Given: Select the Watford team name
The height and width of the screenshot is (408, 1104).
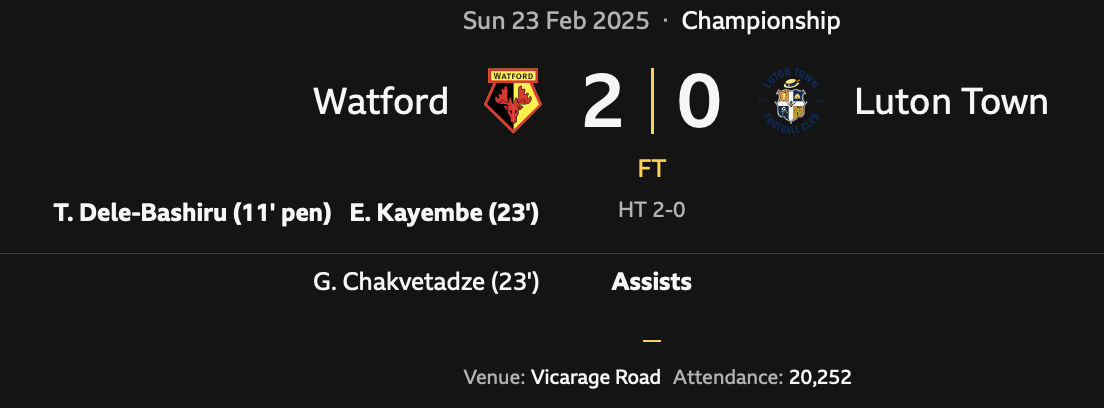Looking at the screenshot, I should [380, 101].
